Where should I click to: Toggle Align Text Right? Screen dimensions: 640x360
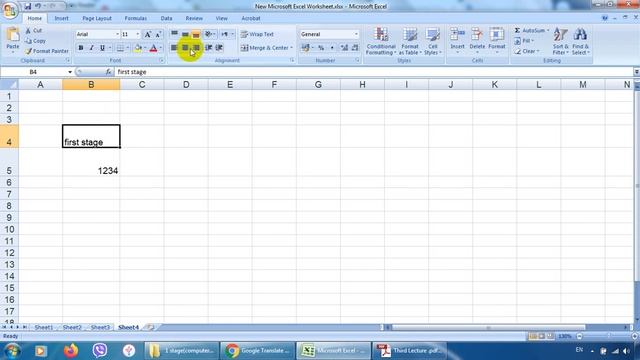click(x=196, y=48)
